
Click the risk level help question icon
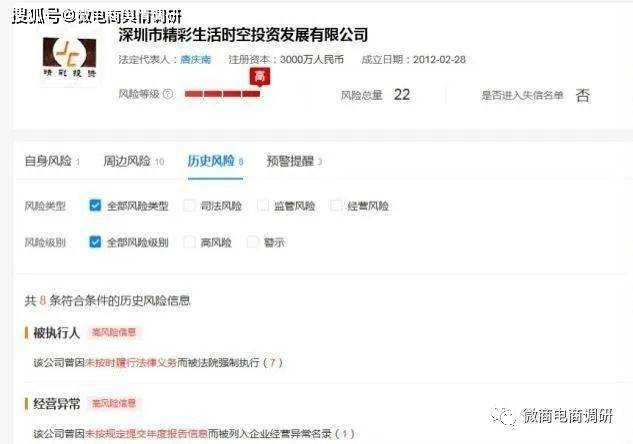[x=168, y=94]
